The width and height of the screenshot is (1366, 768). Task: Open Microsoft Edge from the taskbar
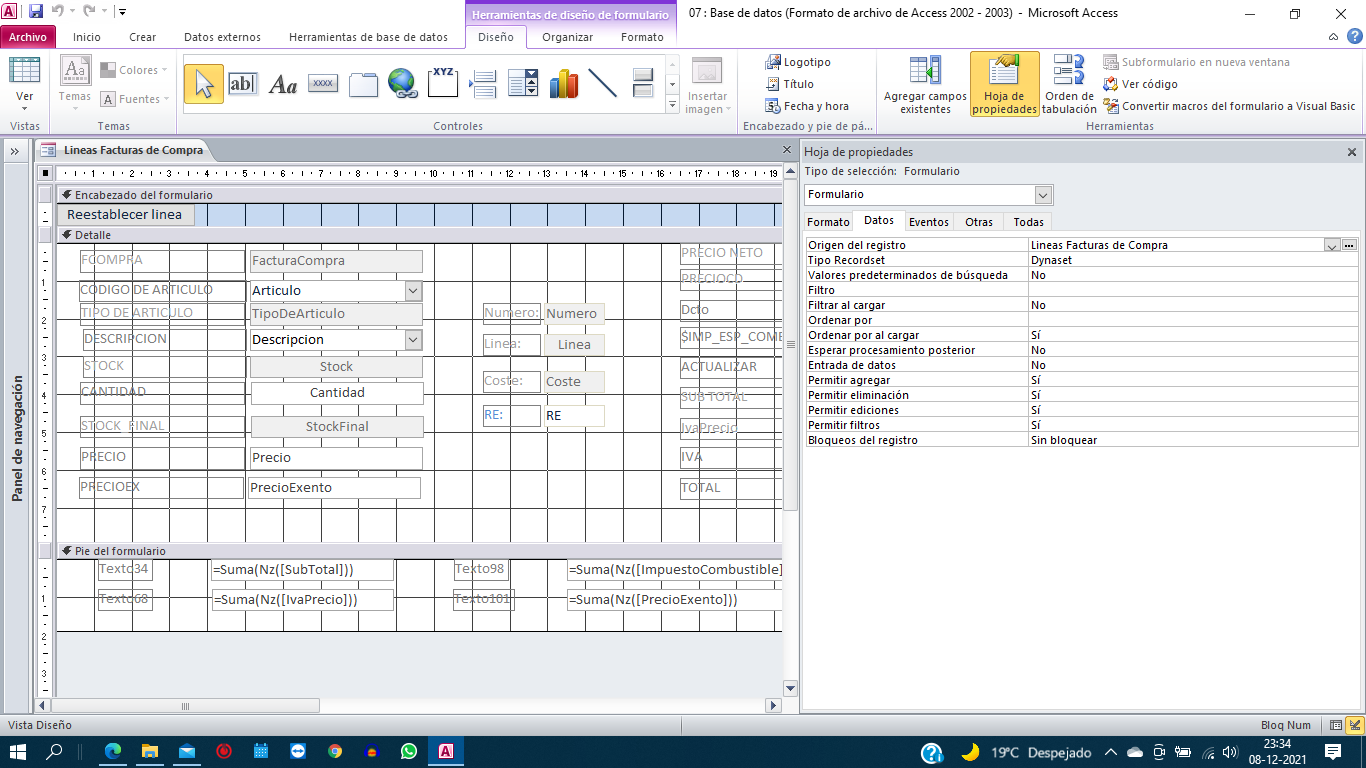point(112,751)
